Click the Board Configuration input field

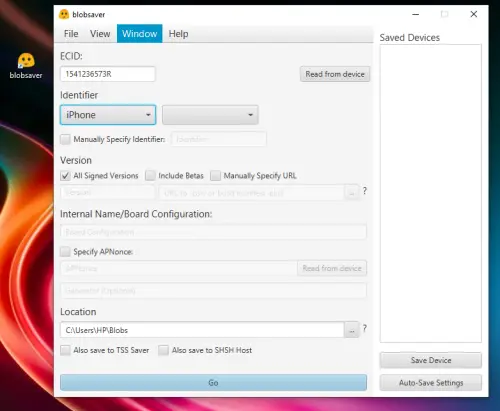pyautogui.click(x=213, y=232)
